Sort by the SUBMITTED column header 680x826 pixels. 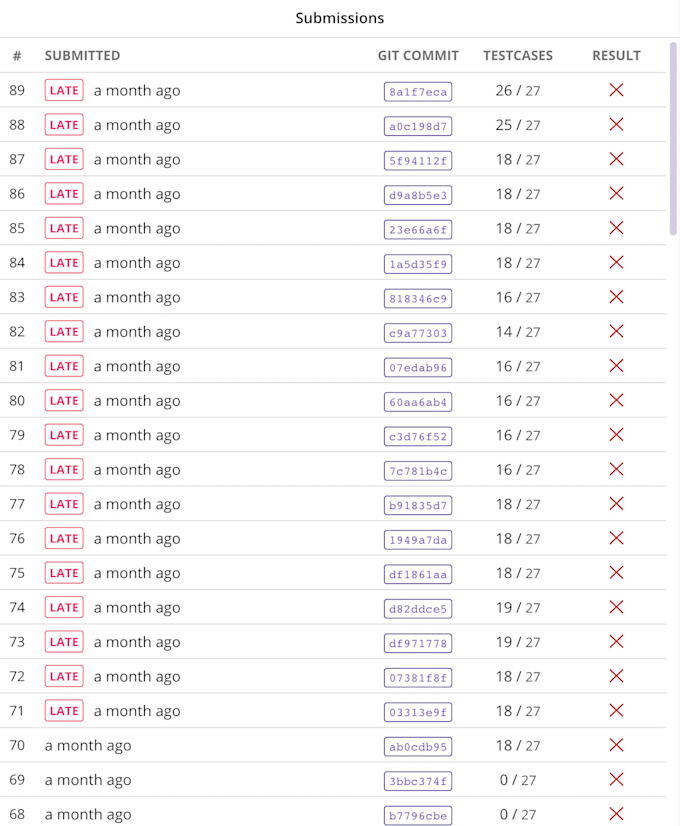coord(82,56)
